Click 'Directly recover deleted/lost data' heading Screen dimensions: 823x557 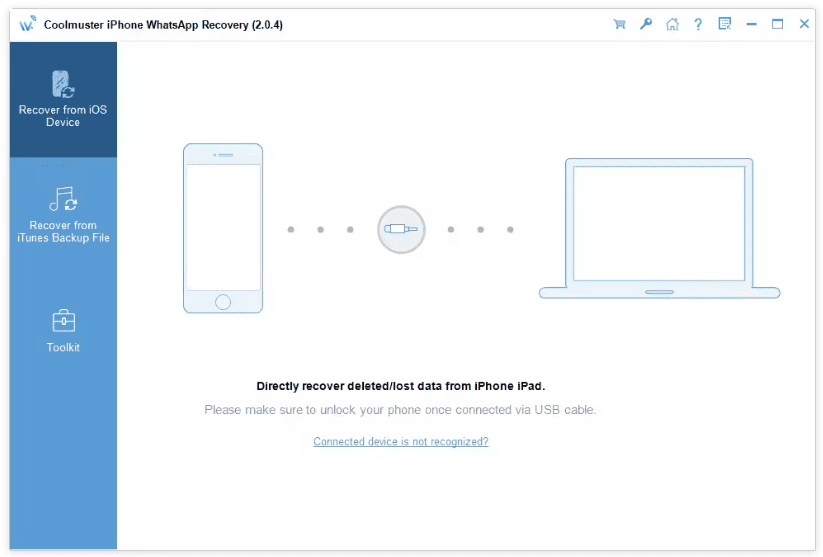click(400, 386)
